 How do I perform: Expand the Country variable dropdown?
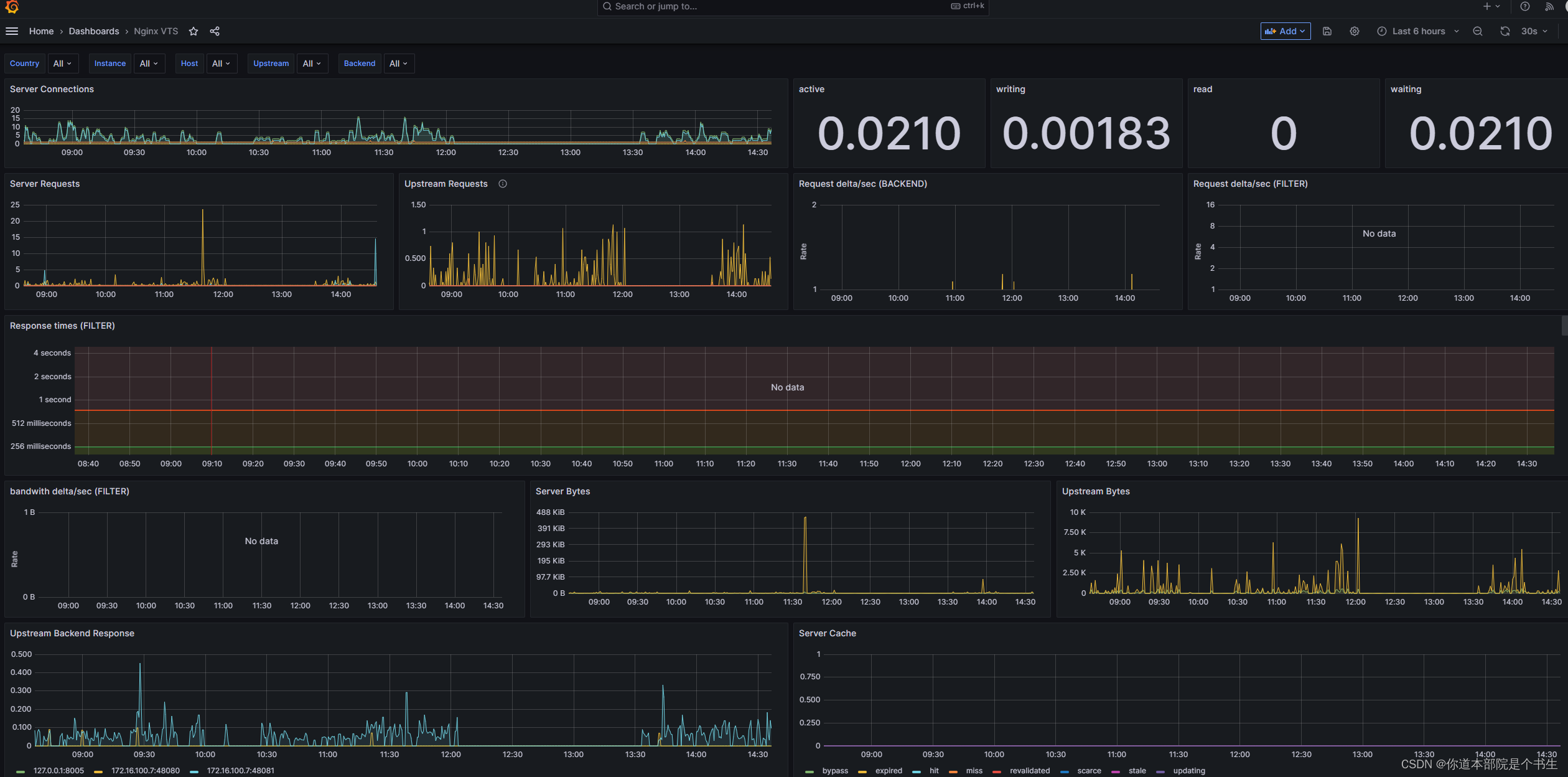(x=63, y=64)
